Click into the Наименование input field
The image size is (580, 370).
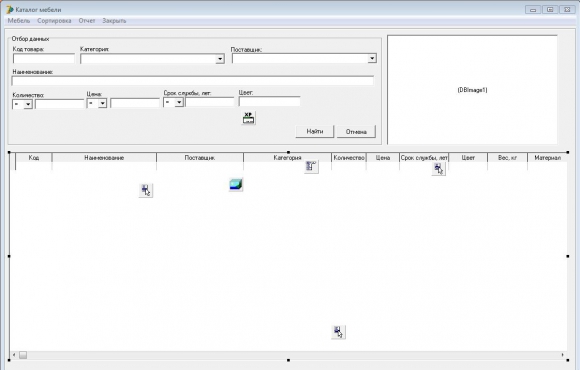(x=193, y=81)
